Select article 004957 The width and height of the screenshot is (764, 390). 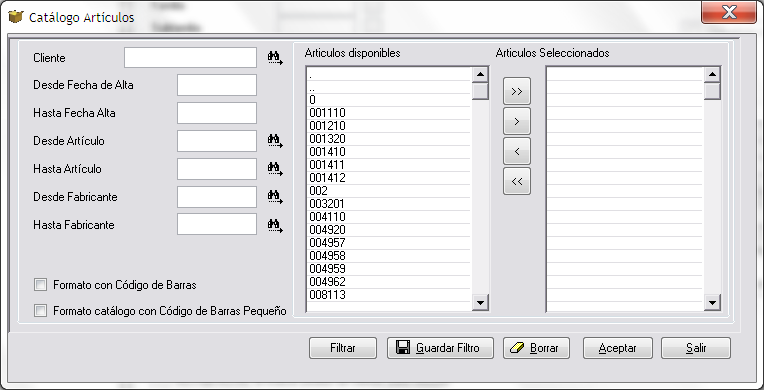389,243
